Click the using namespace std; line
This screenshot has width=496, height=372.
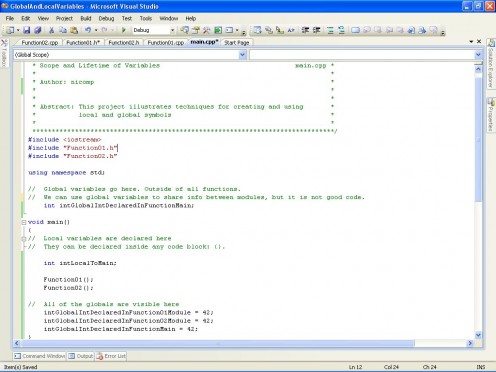click(x=66, y=173)
